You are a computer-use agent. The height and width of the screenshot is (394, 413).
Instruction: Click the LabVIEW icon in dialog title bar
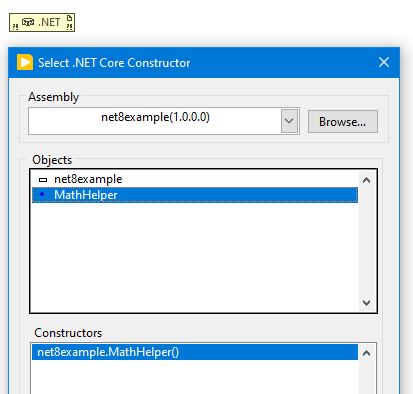click(25, 62)
